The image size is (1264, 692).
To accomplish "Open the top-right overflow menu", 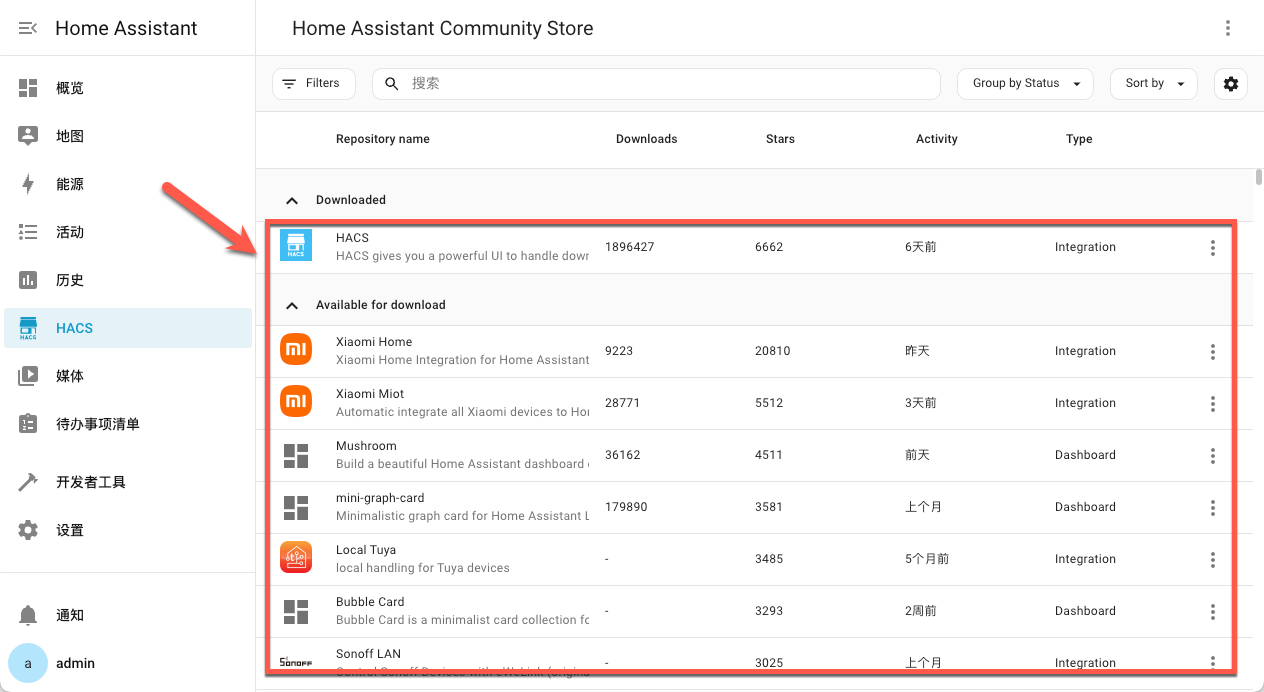I will point(1228,28).
